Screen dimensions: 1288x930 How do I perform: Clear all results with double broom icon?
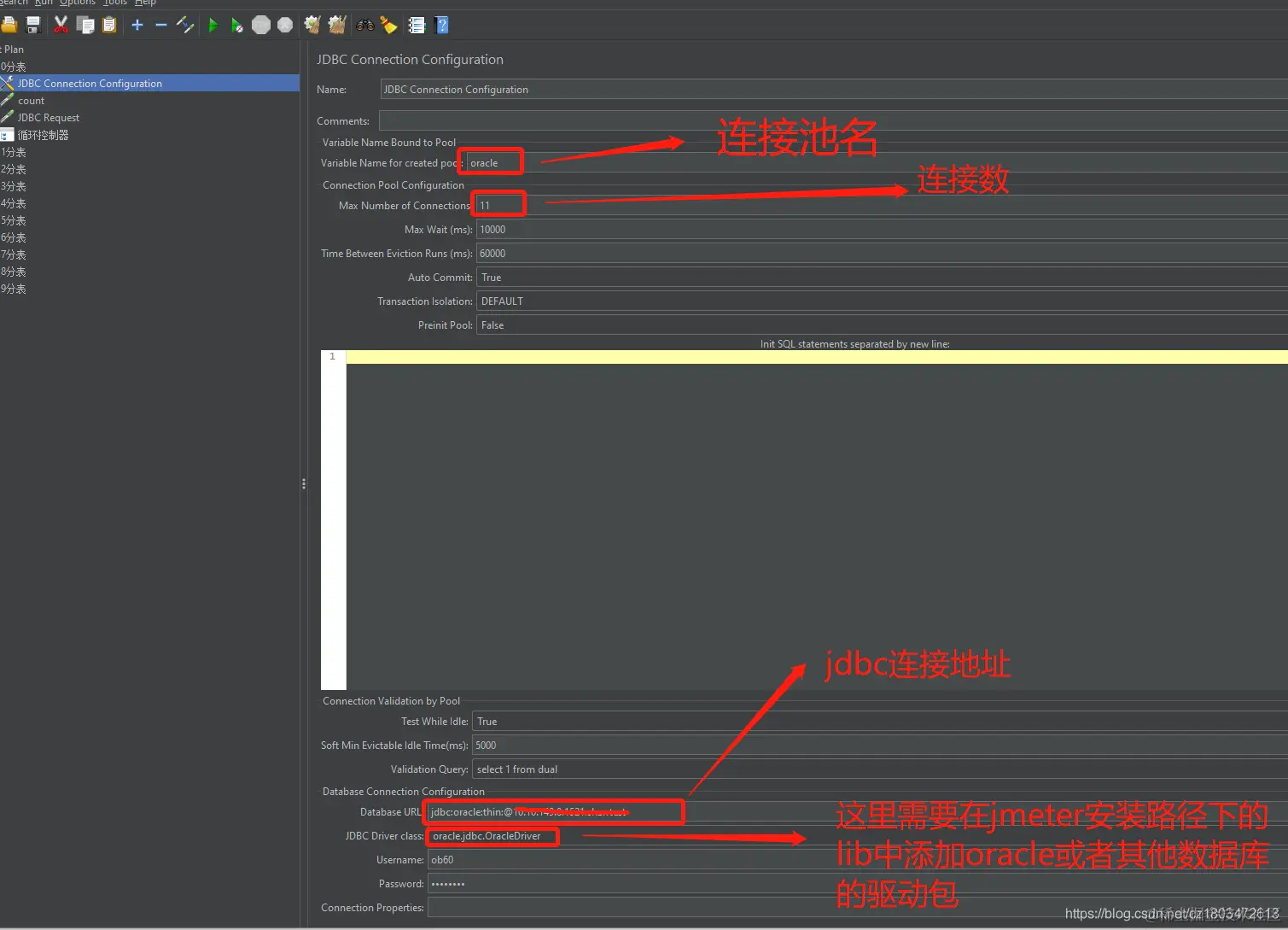click(337, 25)
